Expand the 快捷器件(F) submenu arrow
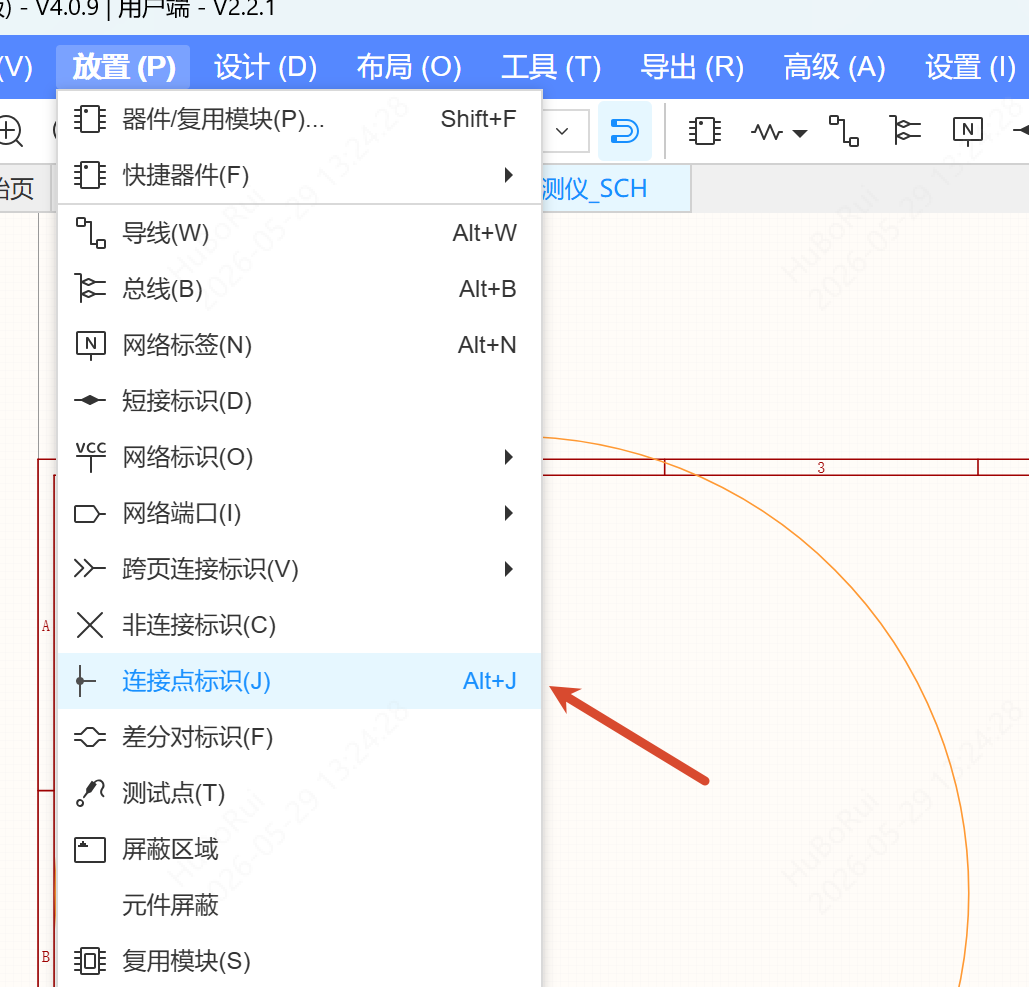1029x987 pixels. (x=508, y=175)
